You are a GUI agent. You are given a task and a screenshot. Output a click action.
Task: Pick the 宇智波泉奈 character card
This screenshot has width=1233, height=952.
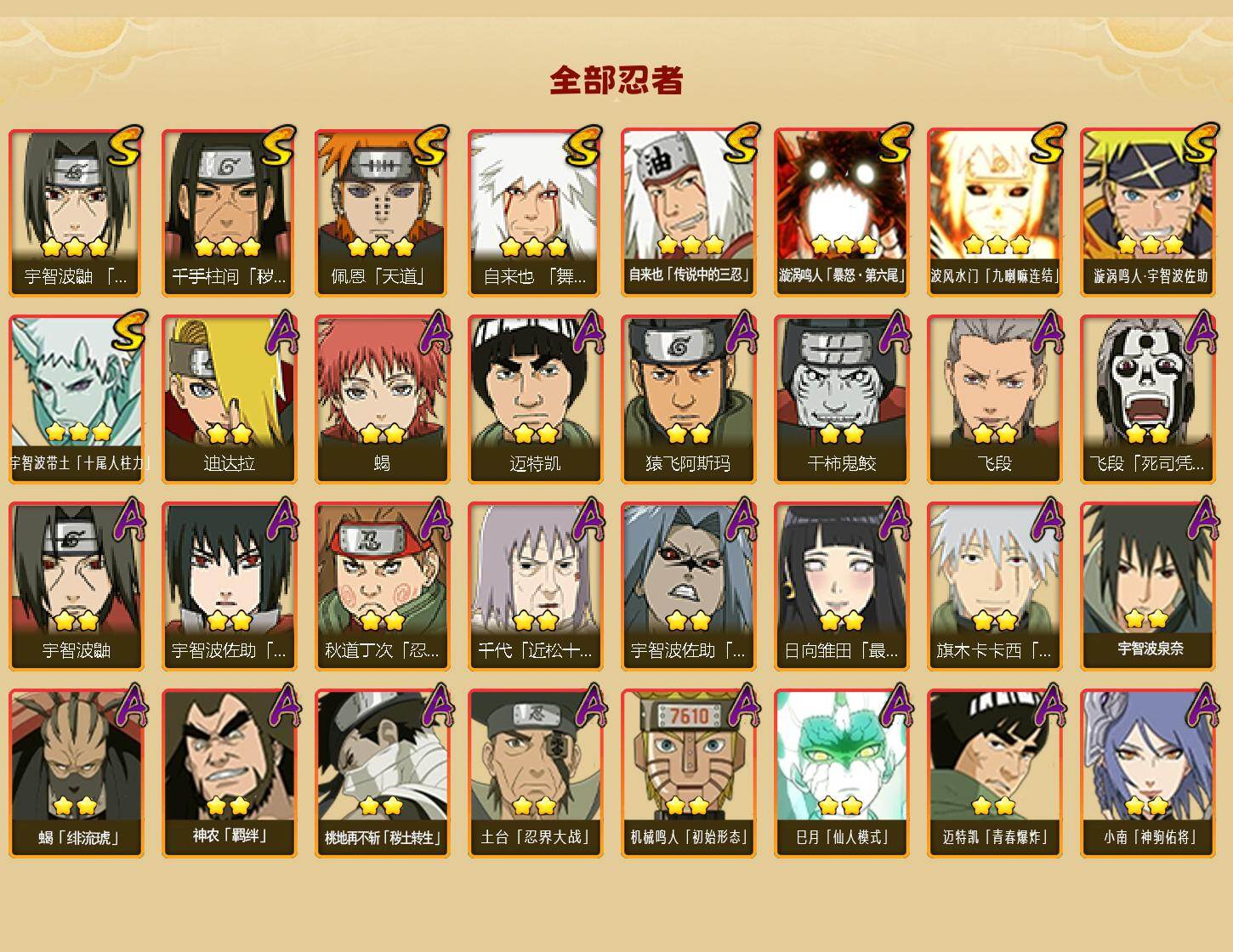[x=1147, y=586]
